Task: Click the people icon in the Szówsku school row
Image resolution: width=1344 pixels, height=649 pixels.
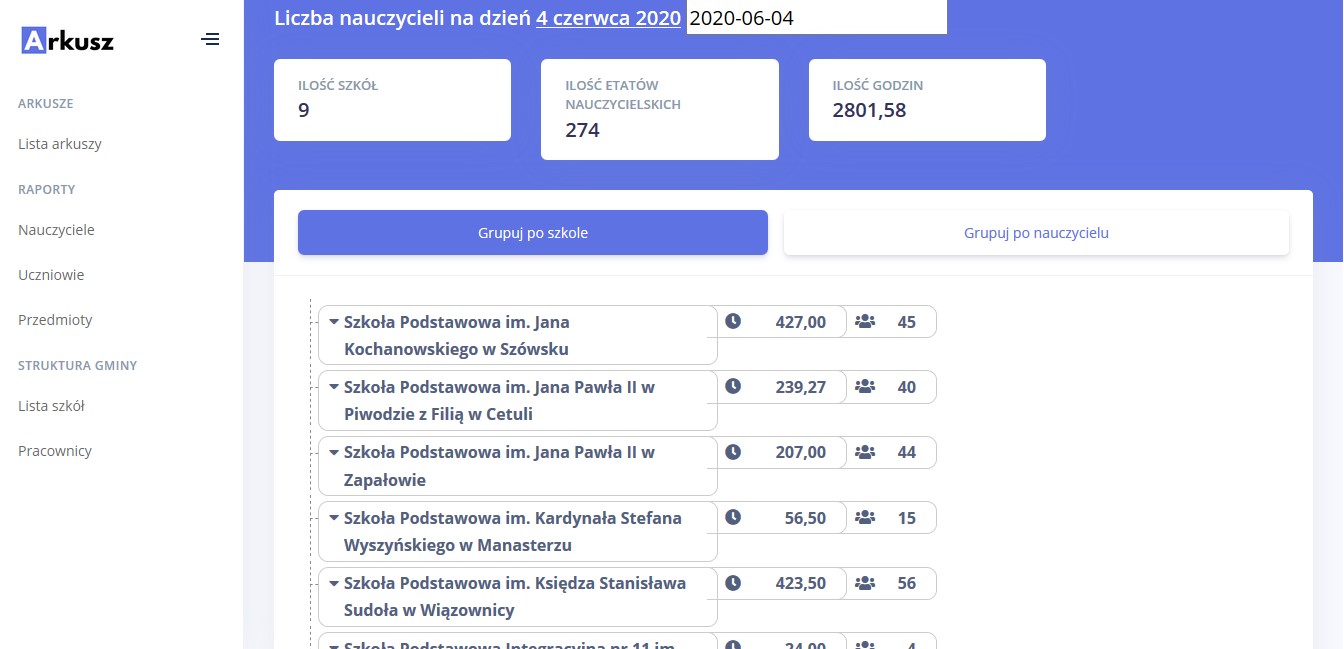Action: (x=866, y=322)
